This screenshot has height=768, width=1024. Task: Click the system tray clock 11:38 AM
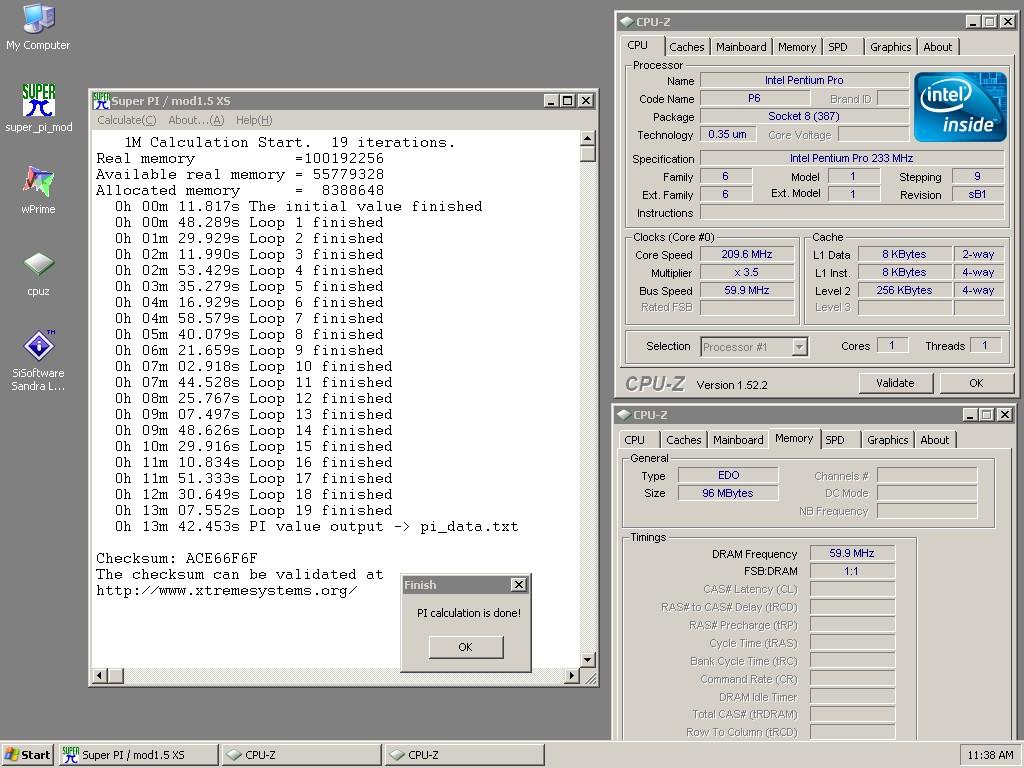click(x=989, y=755)
